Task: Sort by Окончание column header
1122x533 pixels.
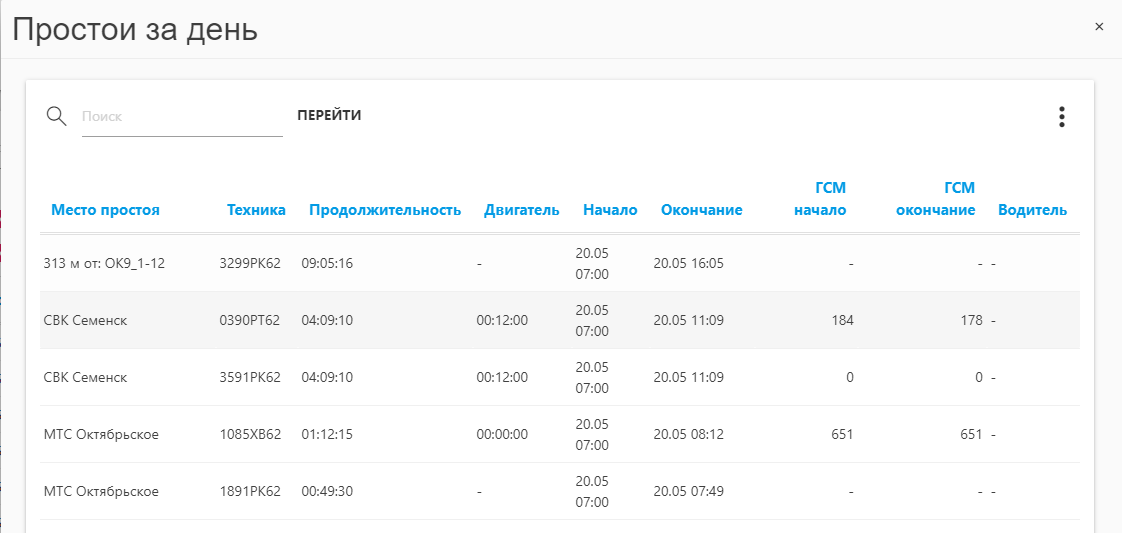Action: point(701,210)
